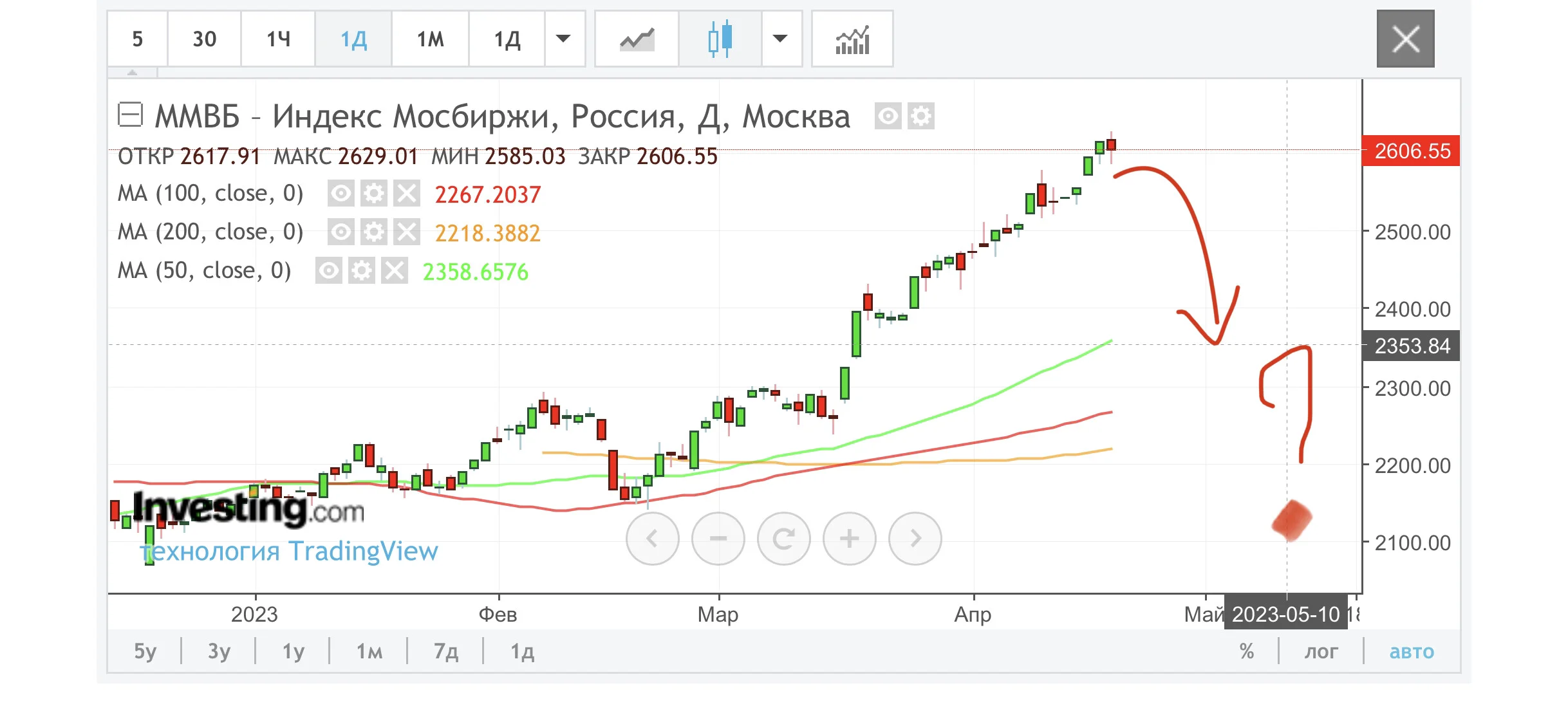Screen dimensions: 1568x724
Task: Zoom out chart with minus button
Action: (x=718, y=539)
